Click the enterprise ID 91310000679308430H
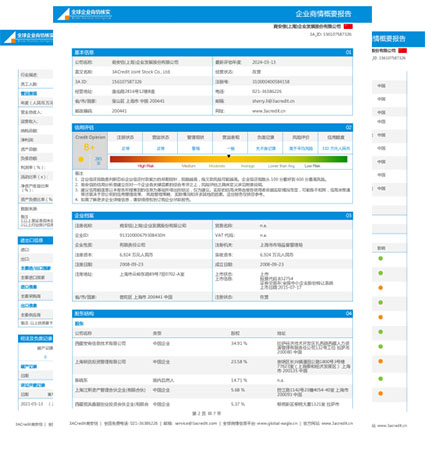 click(x=142, y=235)
